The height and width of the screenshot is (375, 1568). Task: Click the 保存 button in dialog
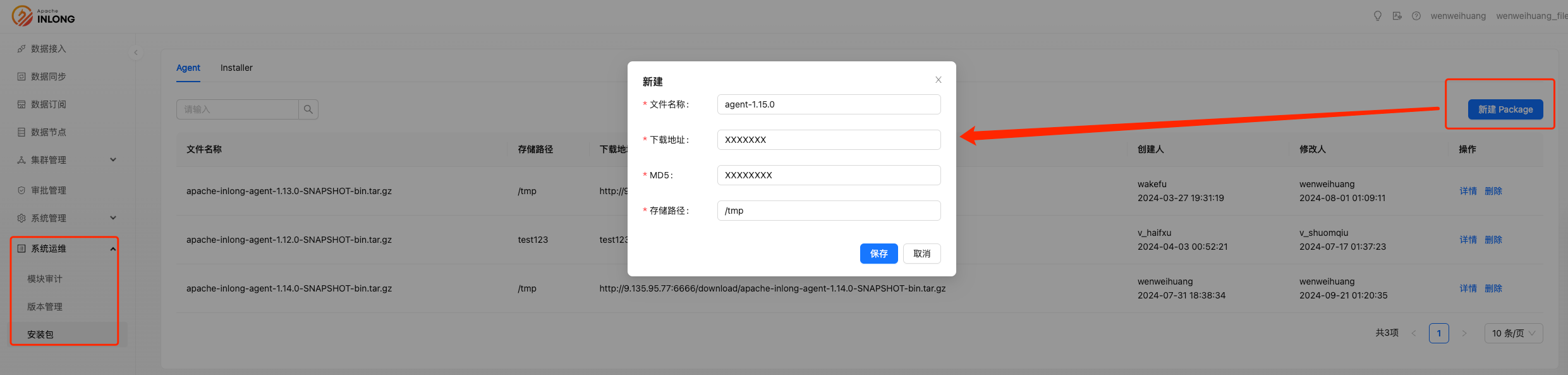(x=878, y=254)
